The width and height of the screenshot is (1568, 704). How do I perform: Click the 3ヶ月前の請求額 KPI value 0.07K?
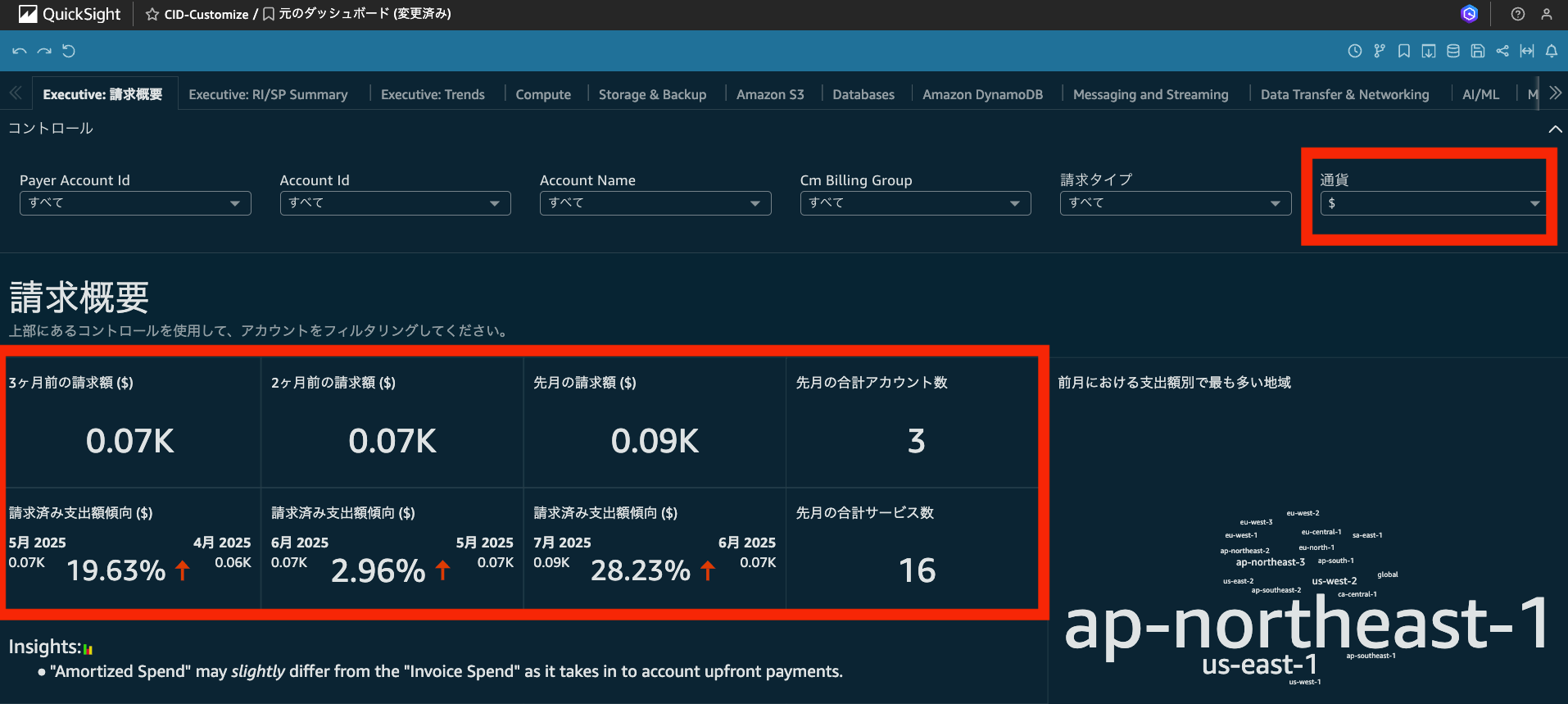[130, 441]
